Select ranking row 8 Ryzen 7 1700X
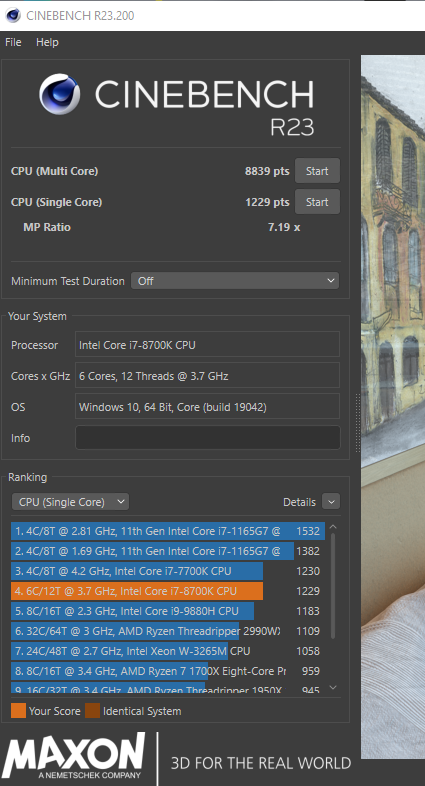The height and width of the screenshot is (786, 425). 168,671
